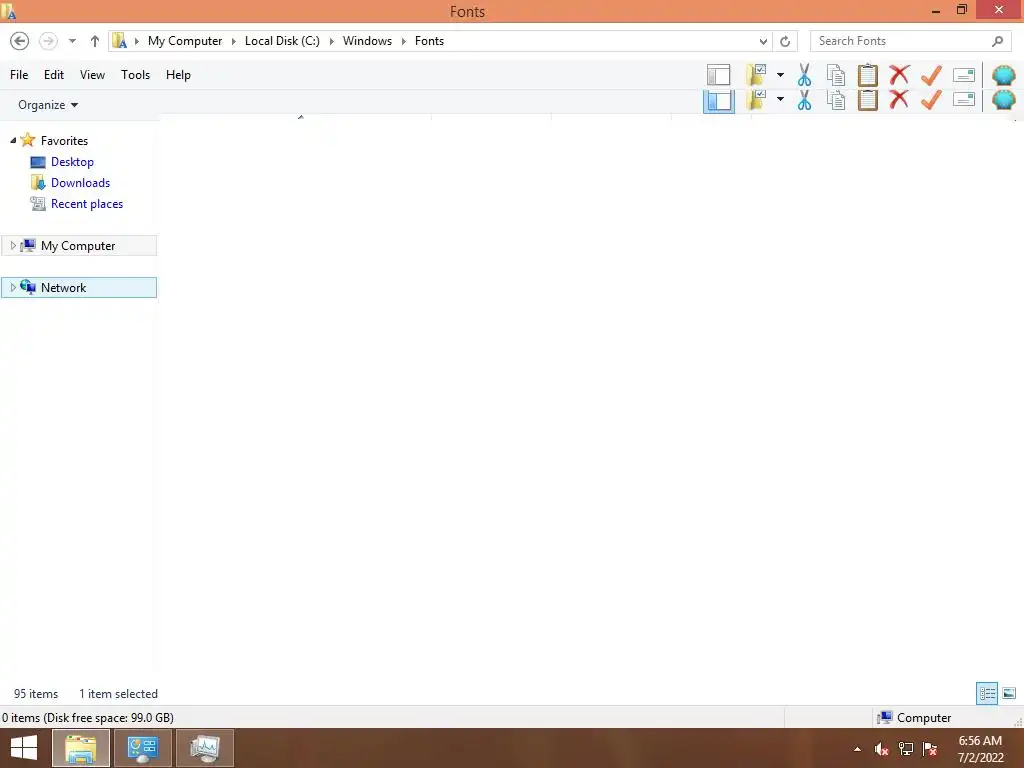Open the Organize dropdown menu
The image size is (1024, 768).
point(48,105)
